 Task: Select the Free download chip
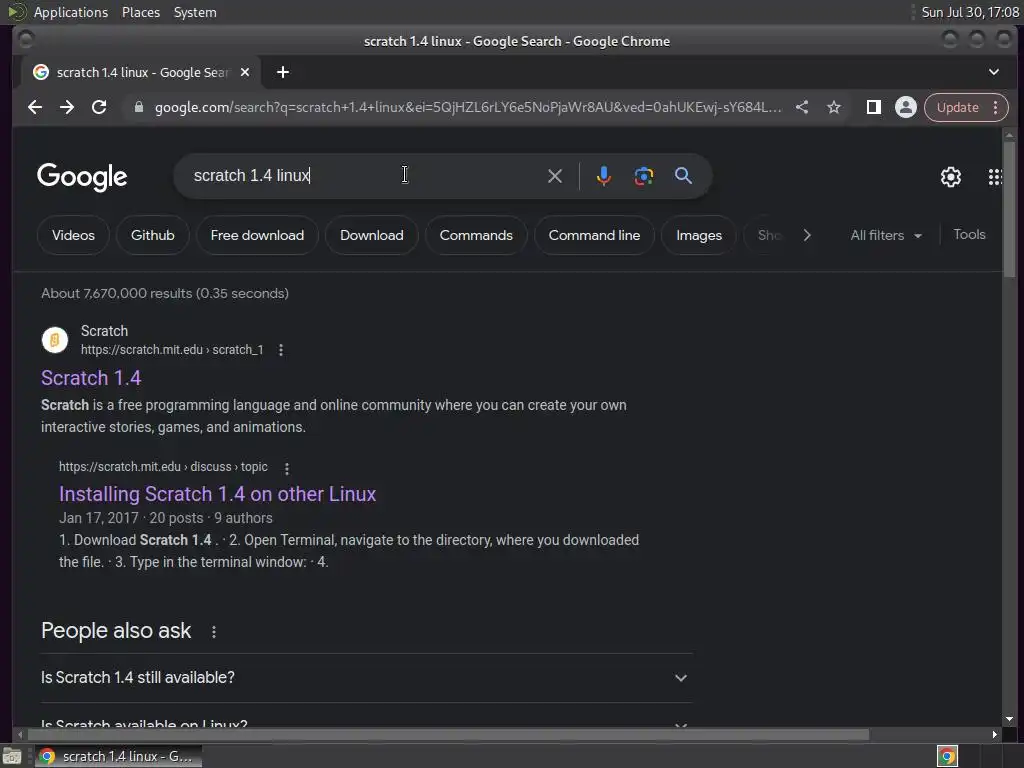click(x=257, y=235)
